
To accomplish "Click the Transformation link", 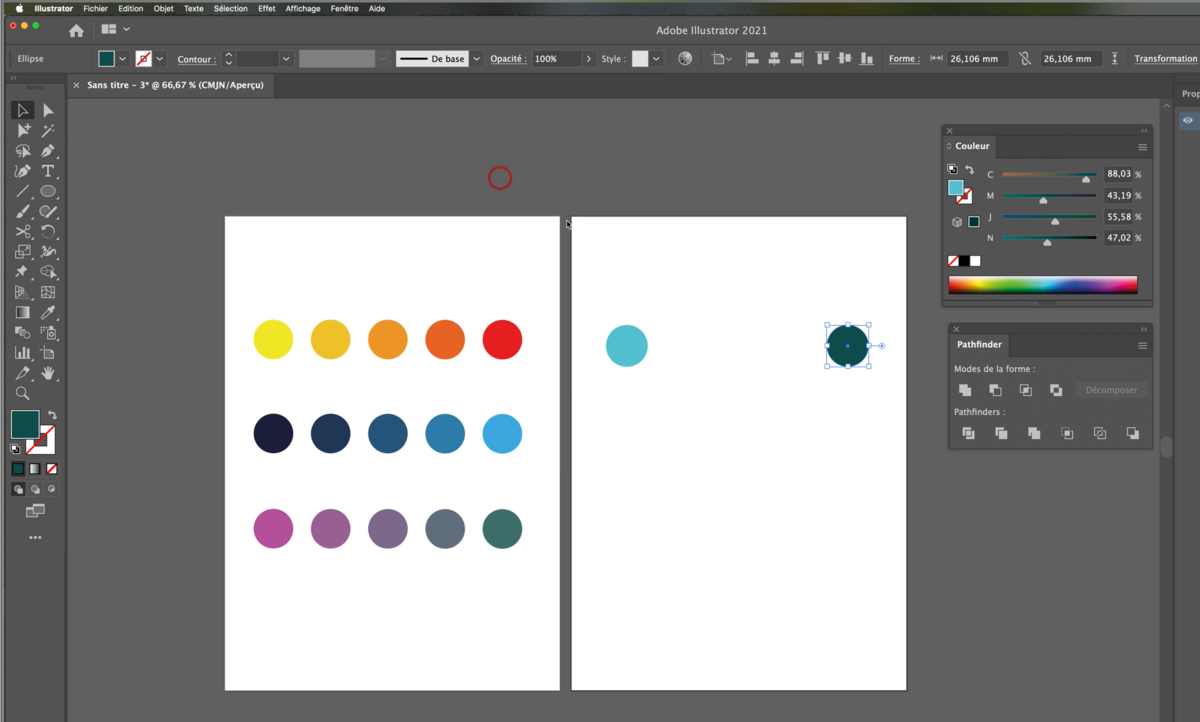I will [x=1165, y=59].
